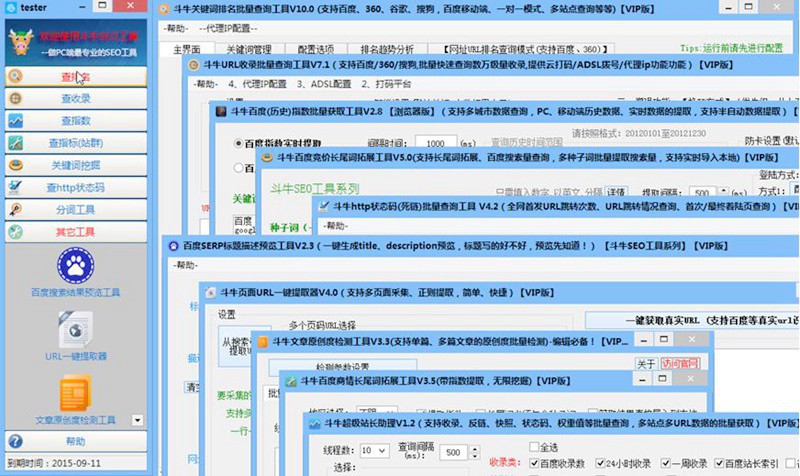Image resolution: width=800 pixels, height=476 pixels.
Task: Launch 百度搜索结果预览工具 paw icon
Action: 75,266
